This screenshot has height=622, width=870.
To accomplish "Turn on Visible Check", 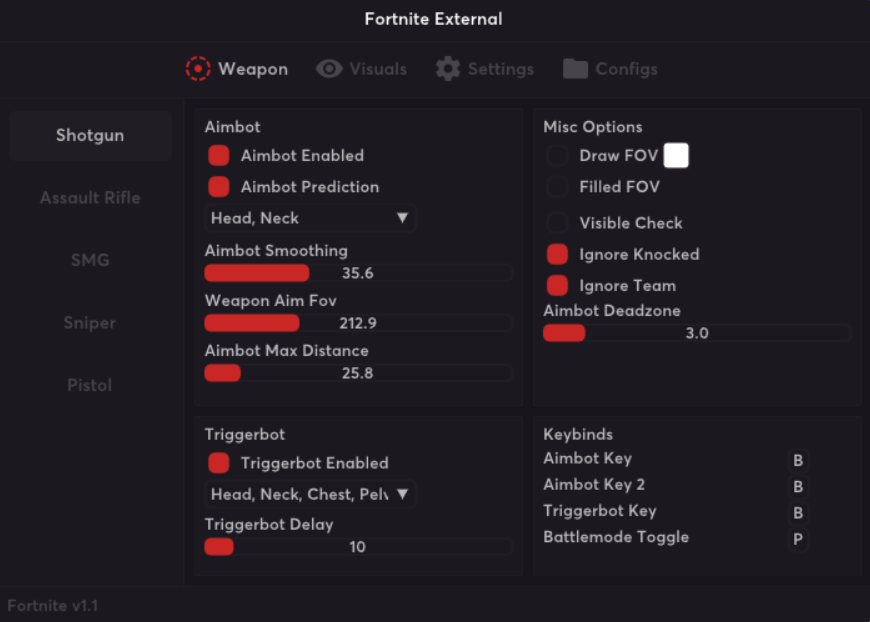I will point(557,222).
